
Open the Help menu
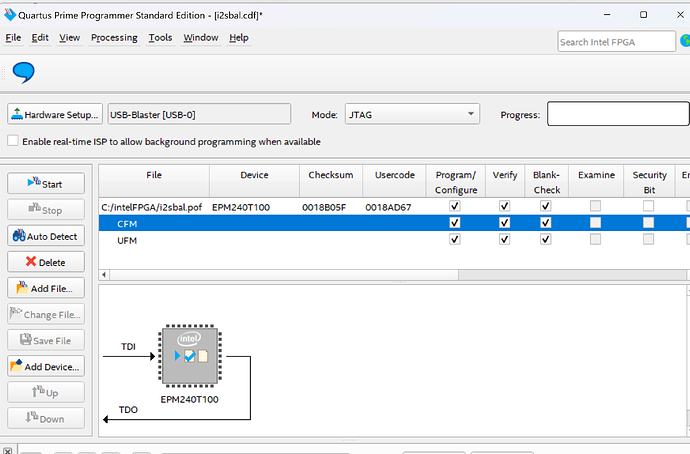239,38
